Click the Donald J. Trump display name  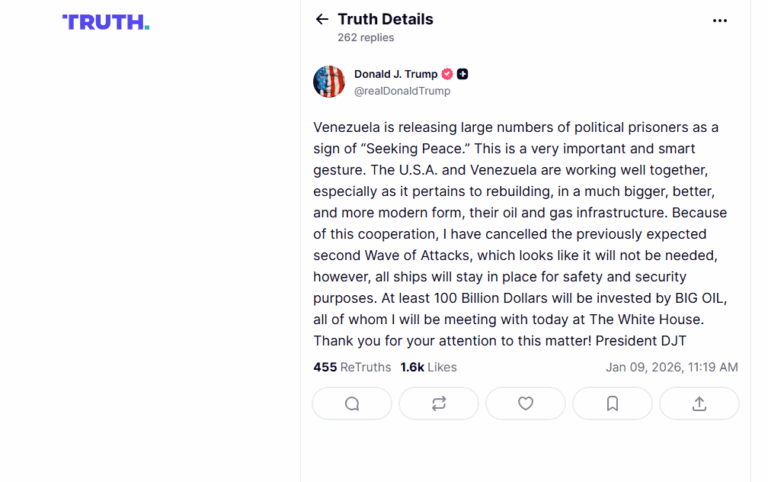(396, 74)
